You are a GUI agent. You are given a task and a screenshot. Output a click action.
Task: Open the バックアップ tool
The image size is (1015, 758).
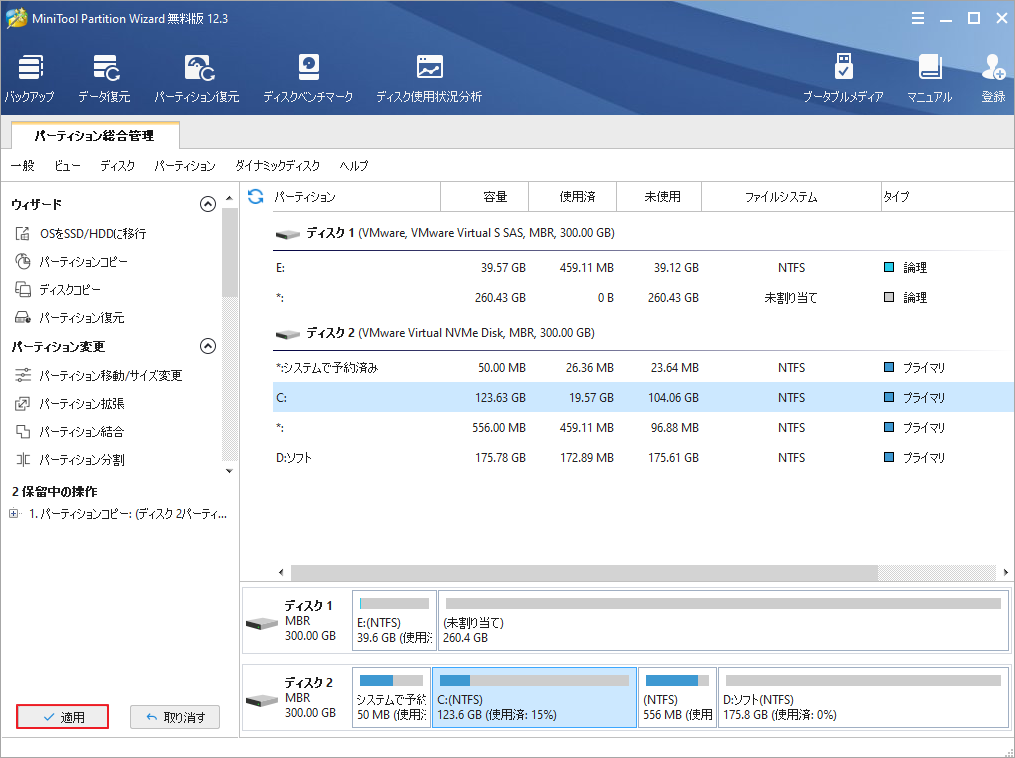(29, 78)
